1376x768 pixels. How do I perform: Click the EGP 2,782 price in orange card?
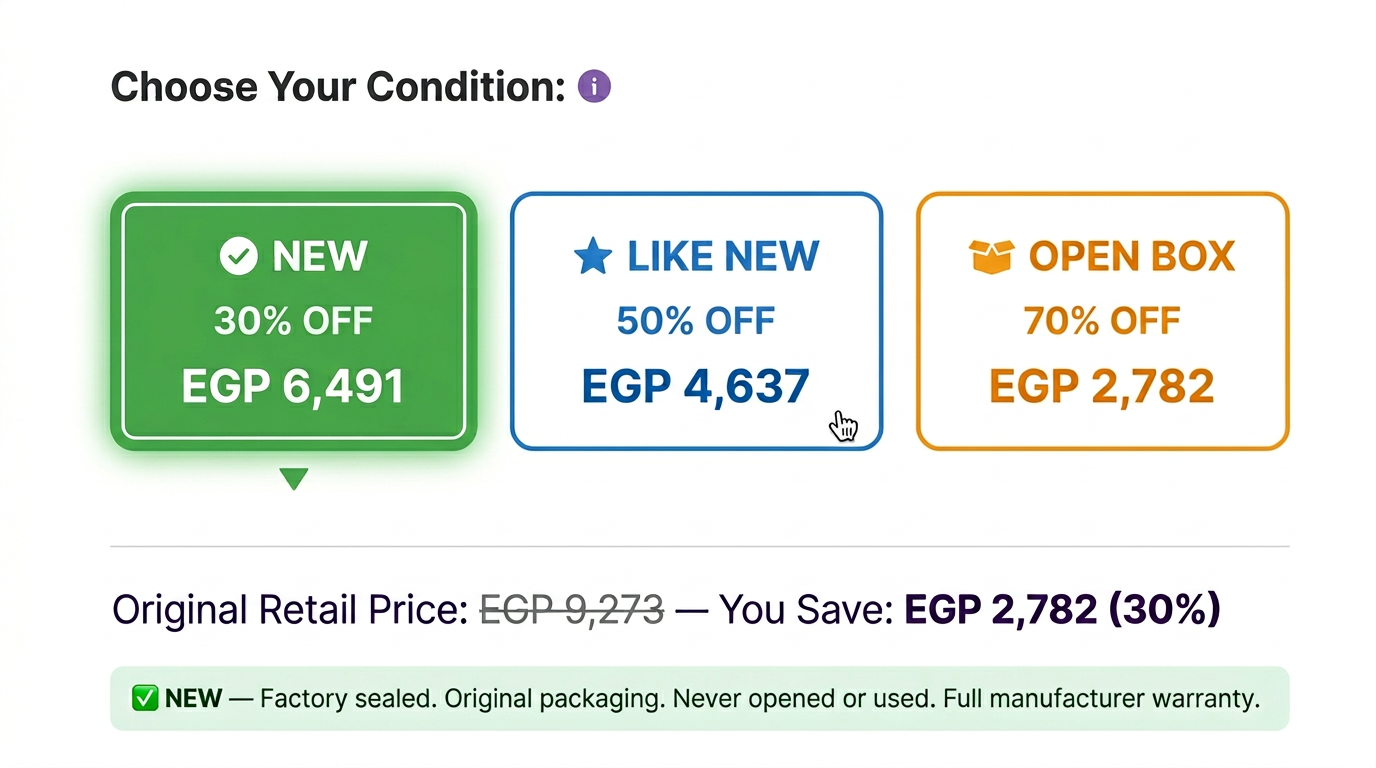[1102, 386]
